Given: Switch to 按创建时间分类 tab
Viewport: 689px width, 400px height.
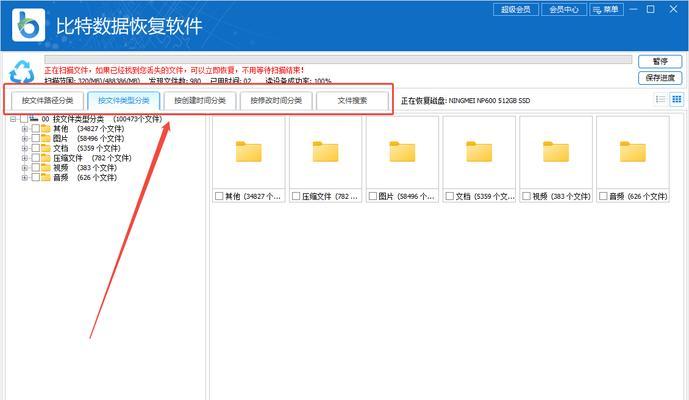Looking at the screenshot, I should pos(200,101).
